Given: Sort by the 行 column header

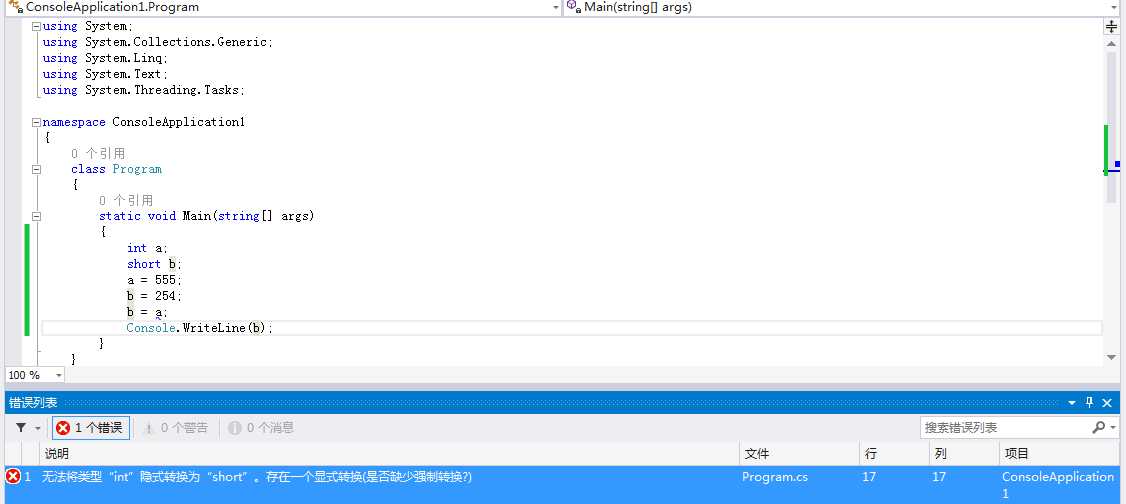Looking at the screenshot, I should tap(893, 454).
